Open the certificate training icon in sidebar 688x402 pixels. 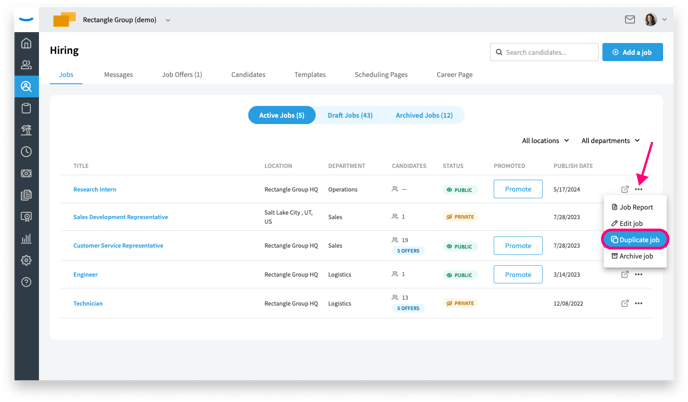click(x=26, y=217)
